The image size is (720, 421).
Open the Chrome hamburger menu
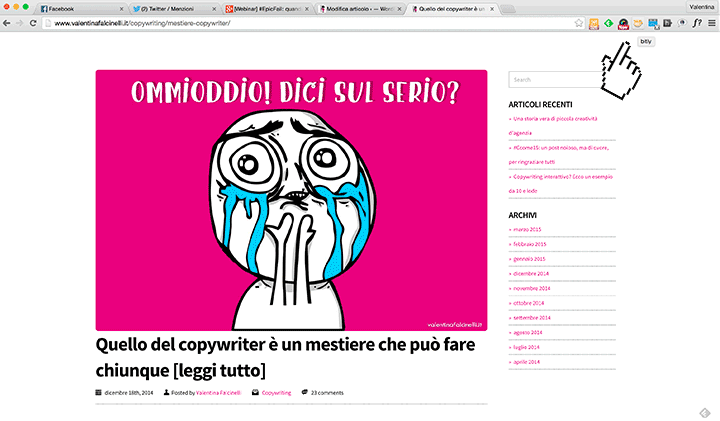coord(712,23)
